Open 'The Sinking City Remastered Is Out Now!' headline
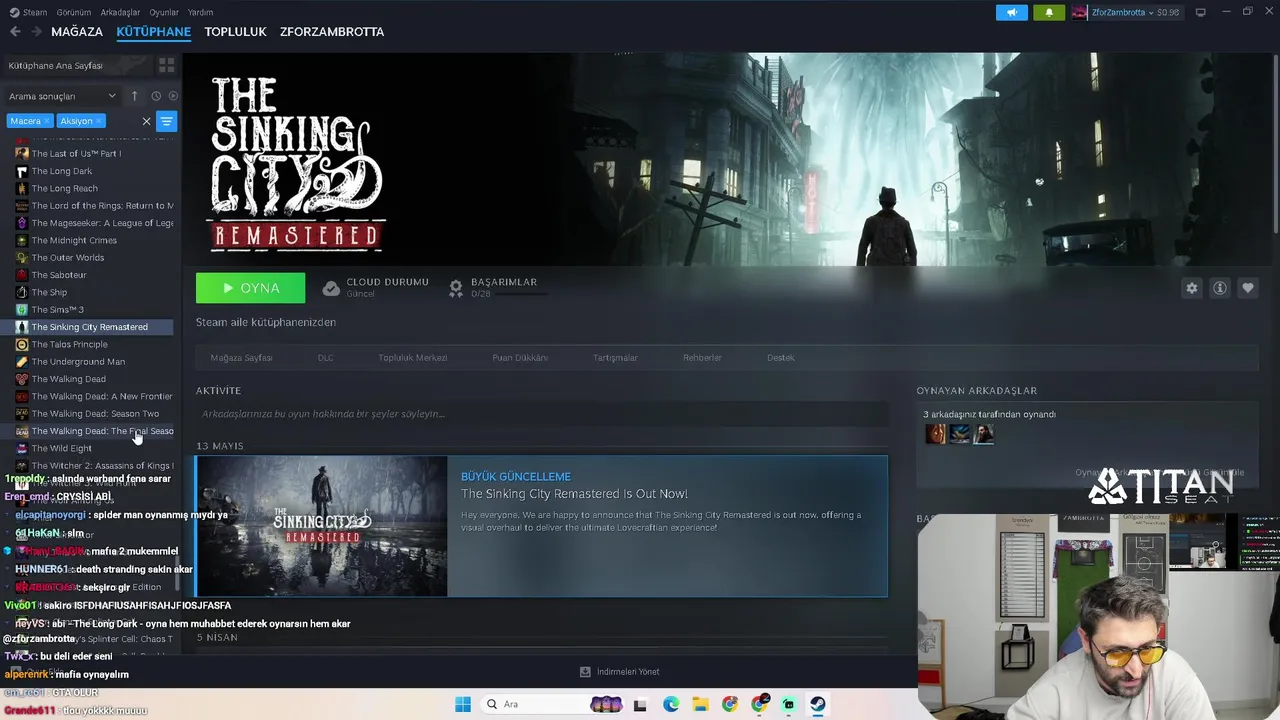Viewport: 1280px width, 720px height. pyautogui.click(x=574, y=494)
